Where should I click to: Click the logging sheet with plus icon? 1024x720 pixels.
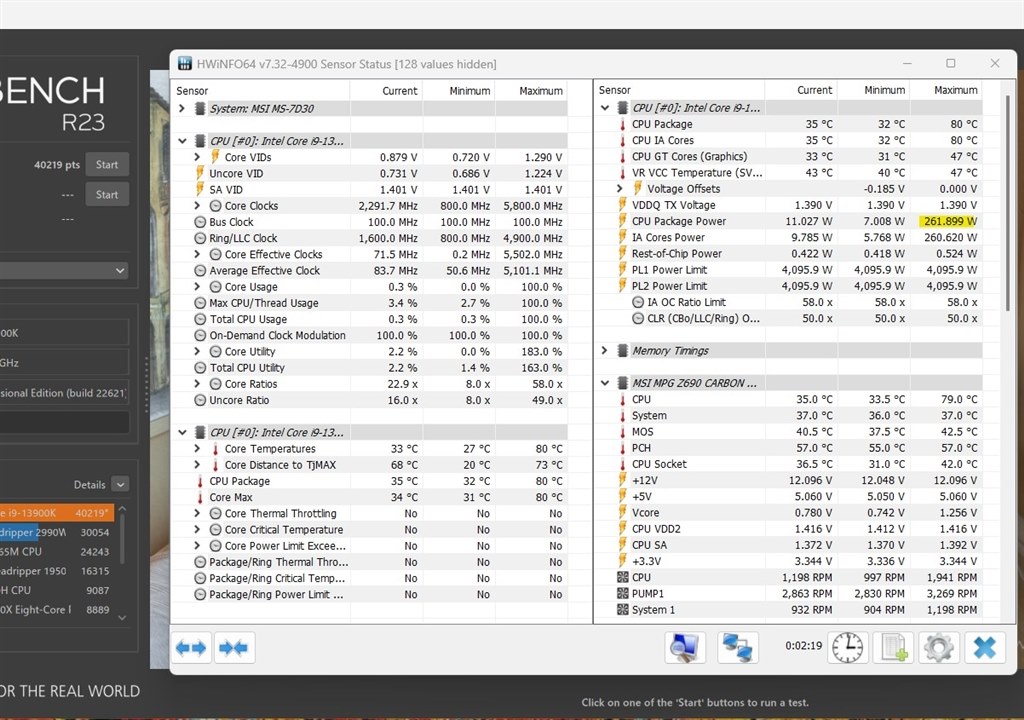(x=894, y=647)
